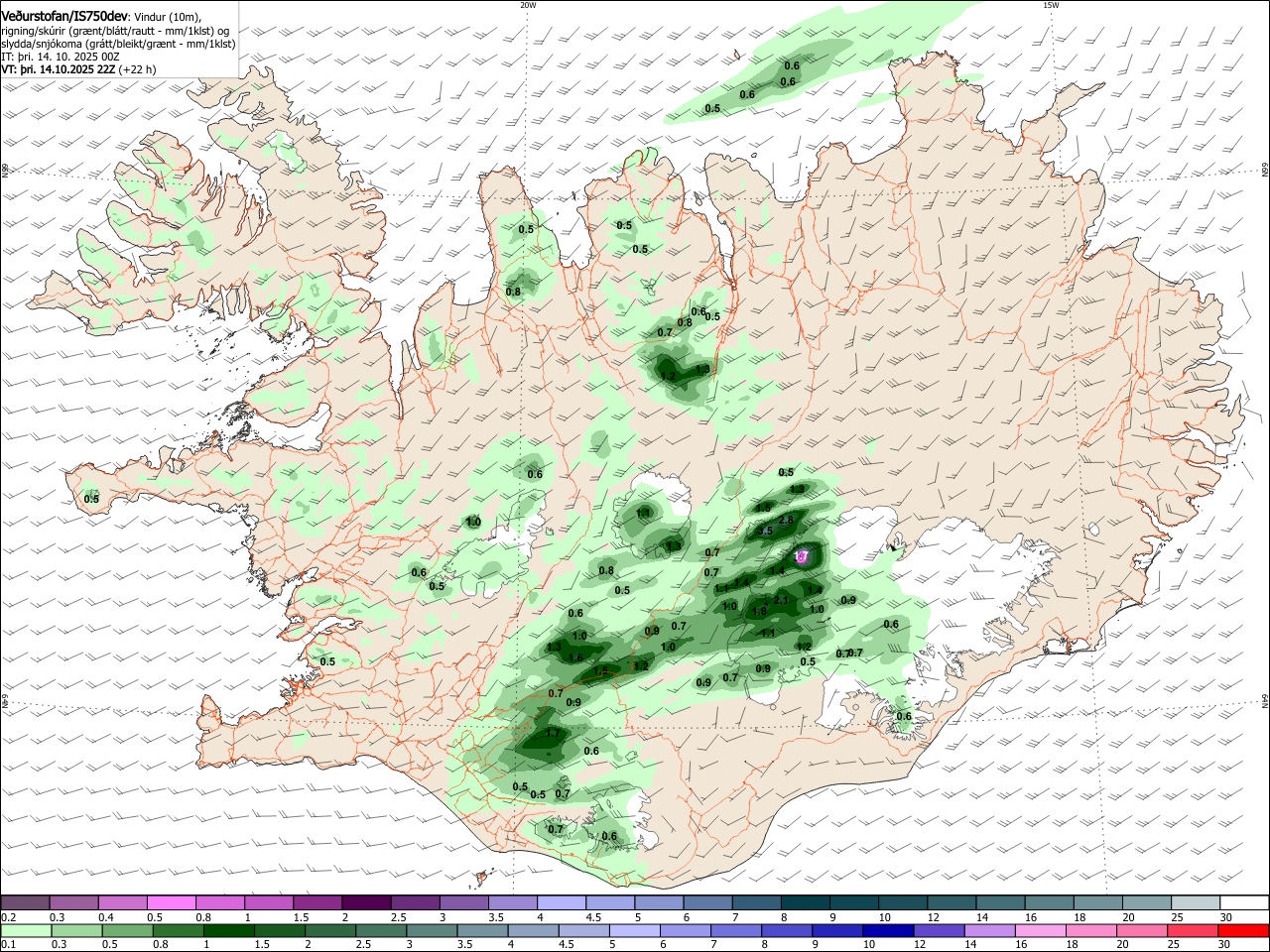Click the 1.8 precipitation value on map
Image resolution: width=1270 pixels, height=952 pixels.
[759, 611]
